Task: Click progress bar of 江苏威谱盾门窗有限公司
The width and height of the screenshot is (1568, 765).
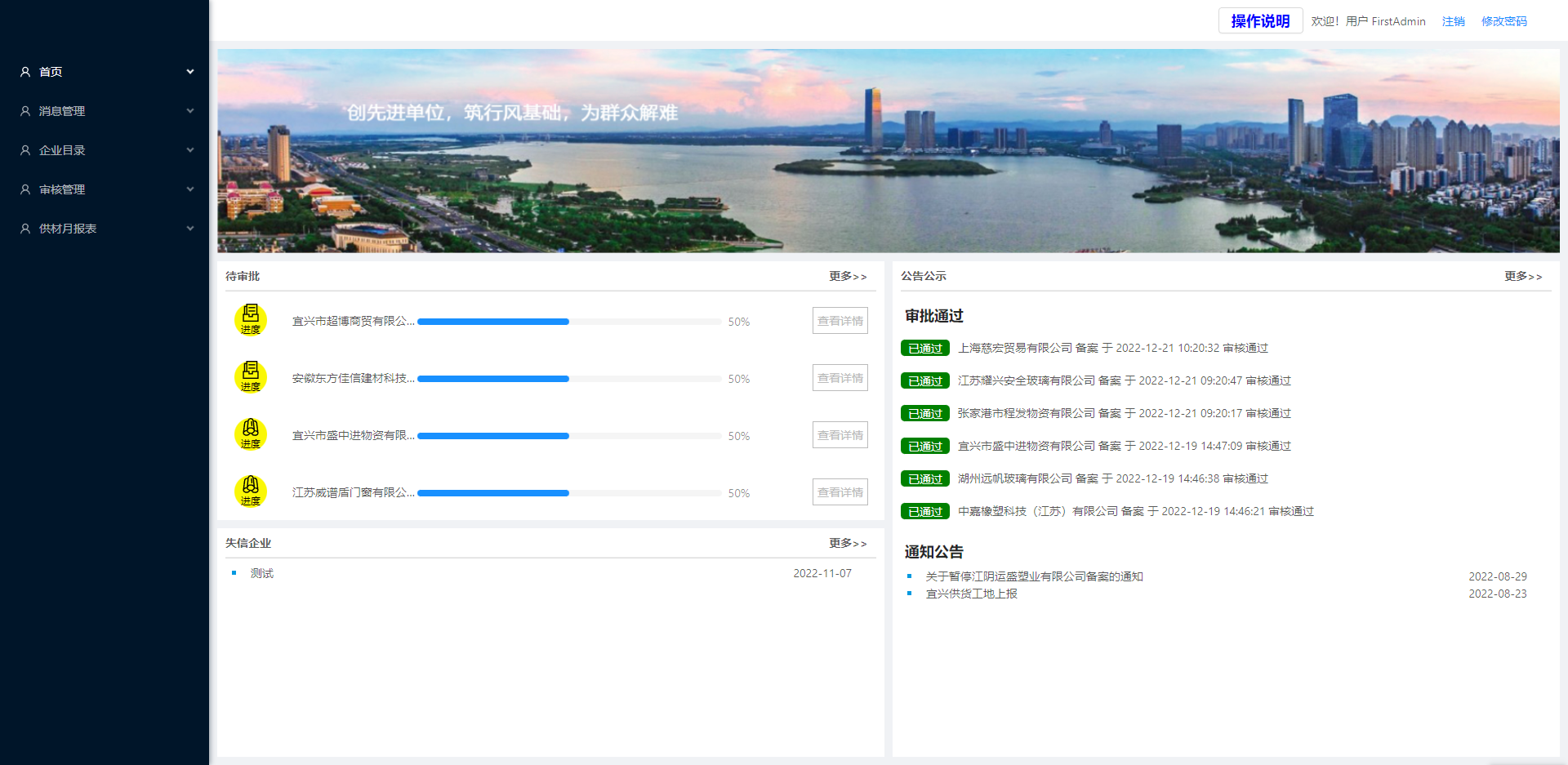Action: click(569, 493)
